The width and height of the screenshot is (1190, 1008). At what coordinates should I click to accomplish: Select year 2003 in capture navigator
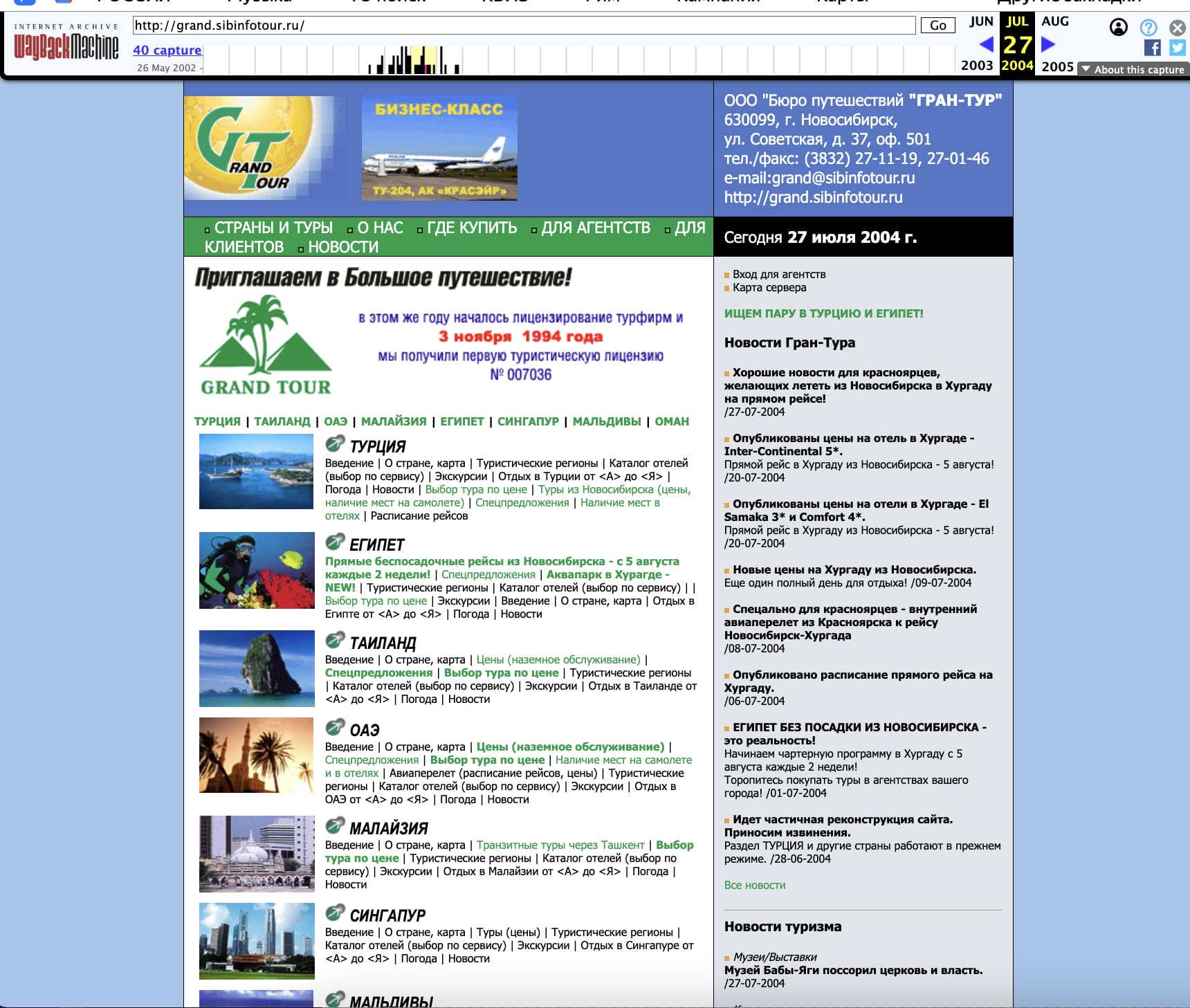[977, 65]
